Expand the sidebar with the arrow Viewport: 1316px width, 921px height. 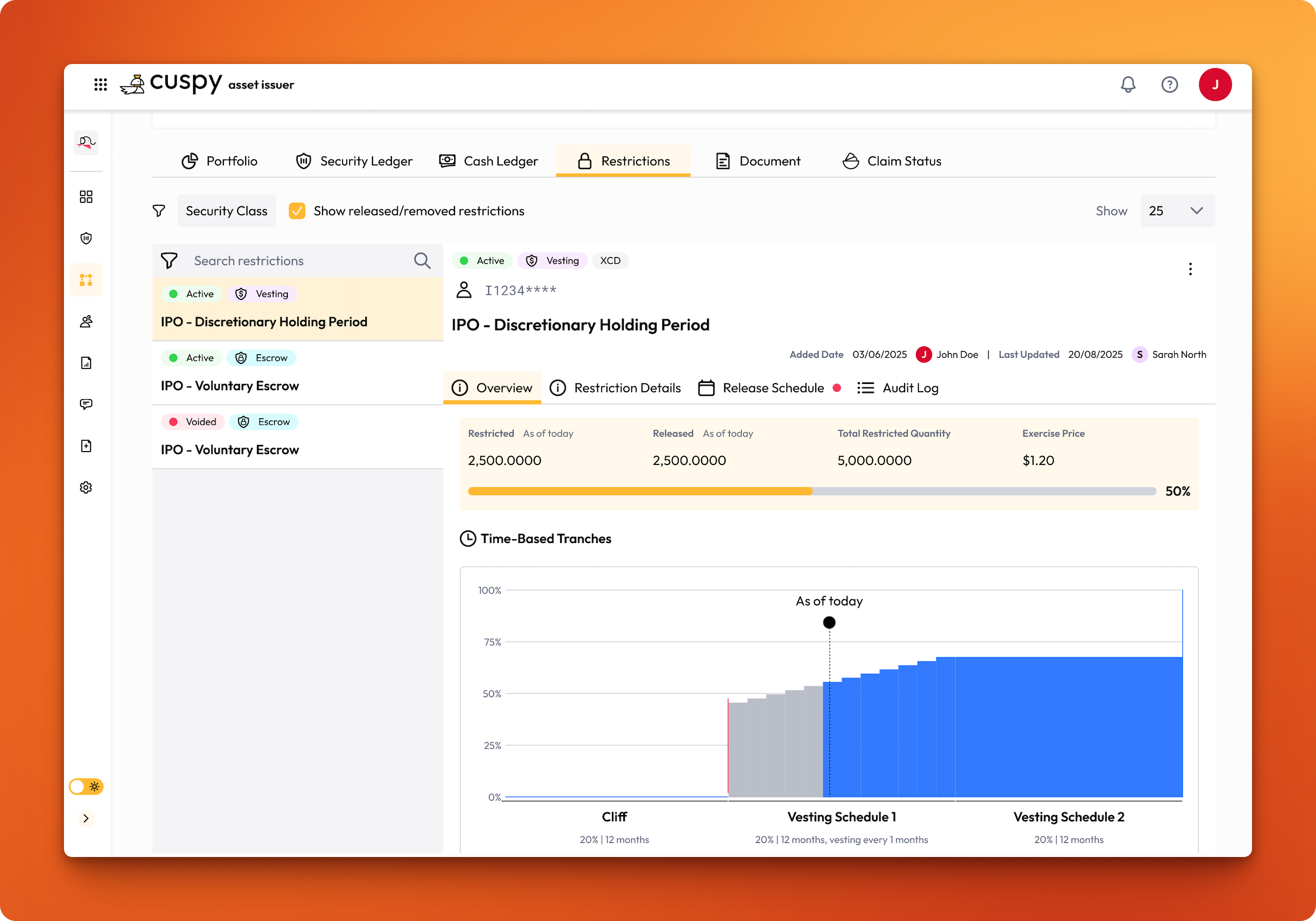[x=86, y=818]
